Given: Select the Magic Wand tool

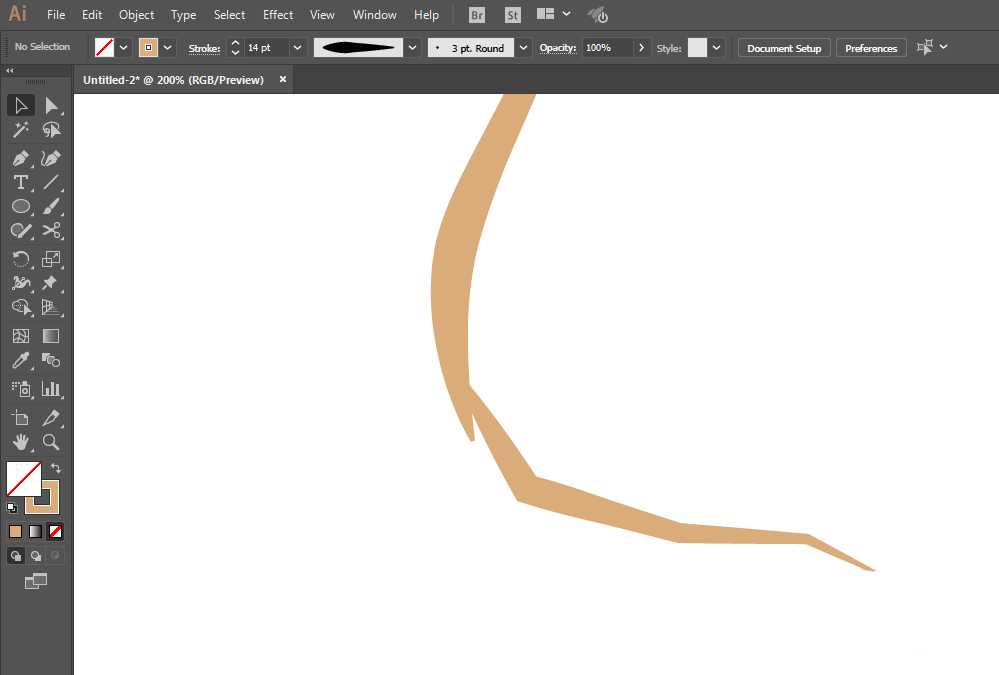Looking at the screenshot, I should coord(20,130).
